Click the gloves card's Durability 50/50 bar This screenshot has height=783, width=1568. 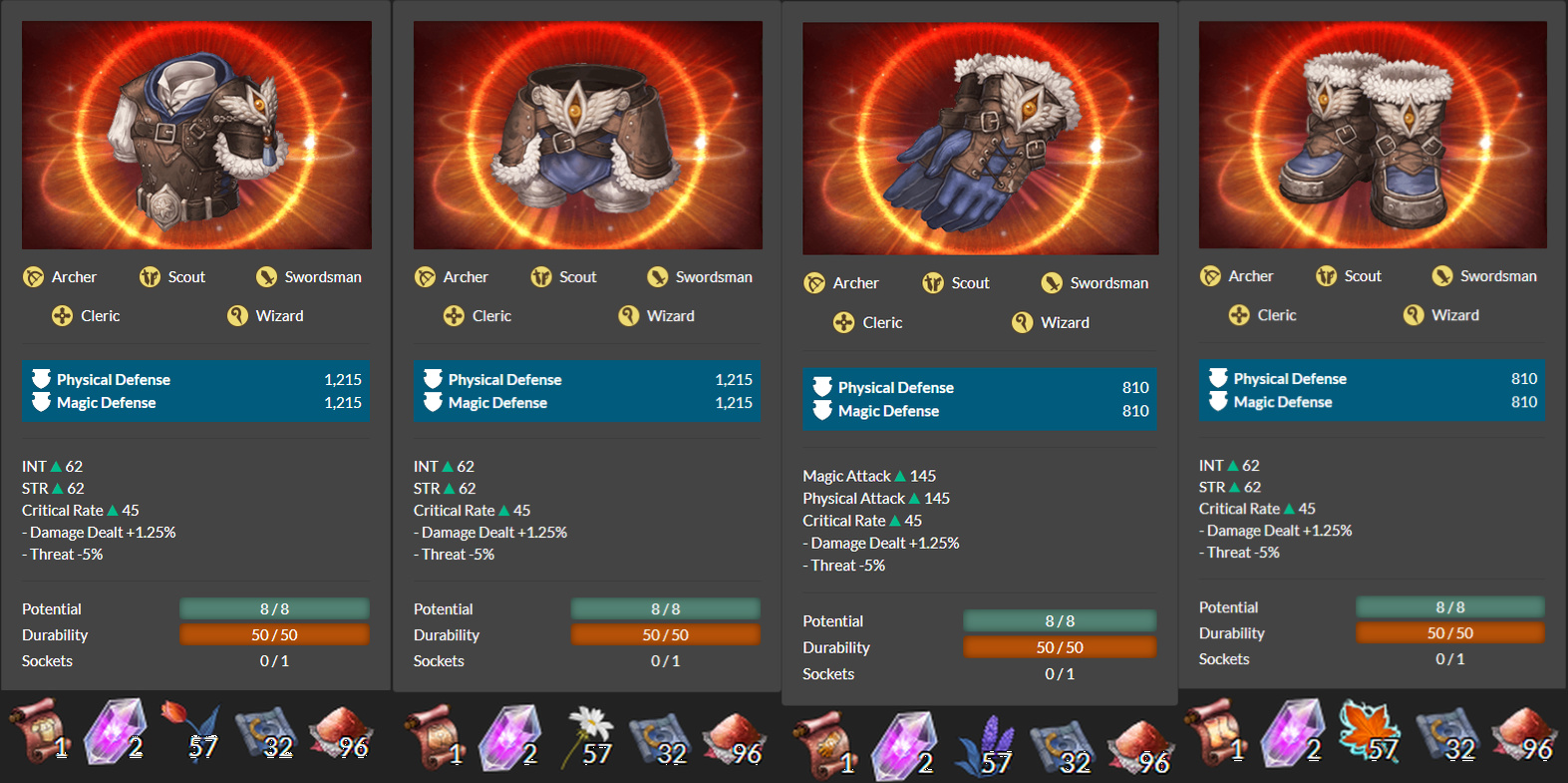tap(1060, 647)
